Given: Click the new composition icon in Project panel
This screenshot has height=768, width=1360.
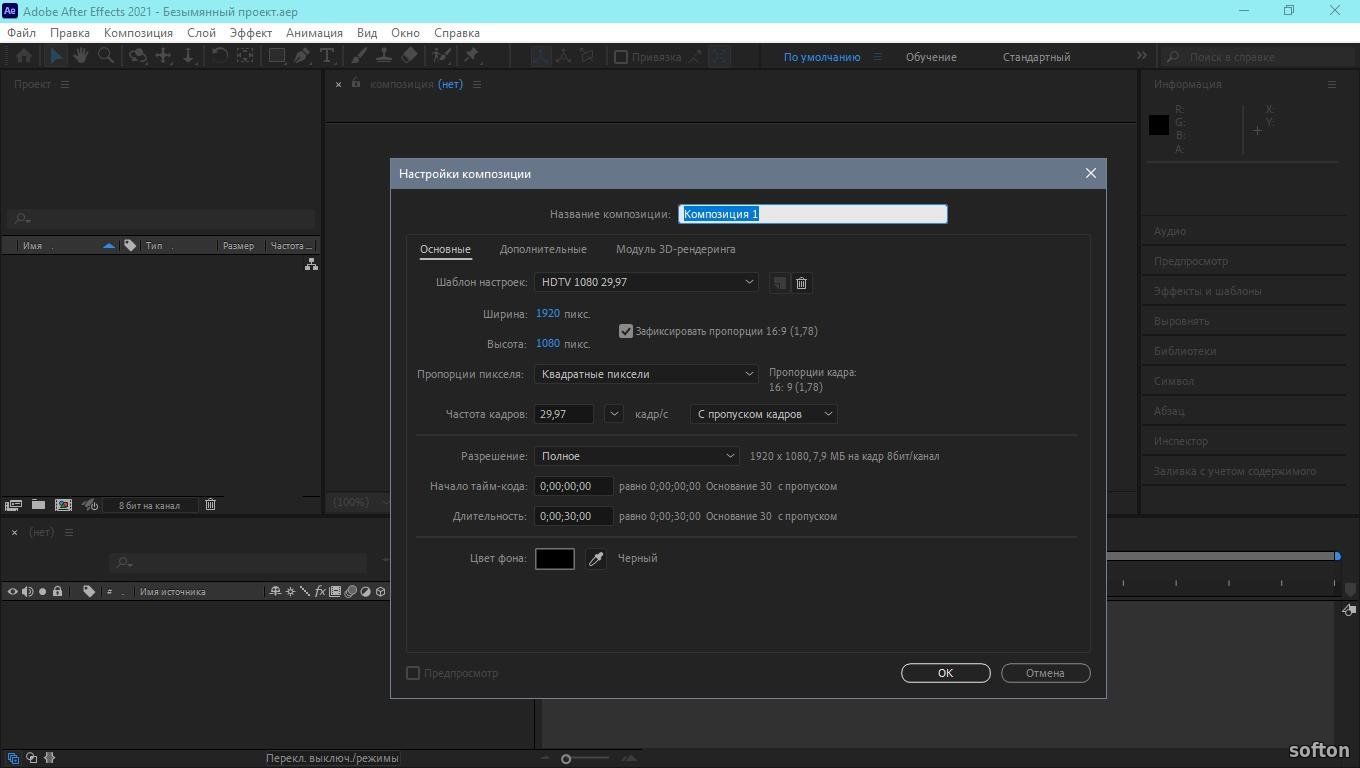Looking at the screenshot, I should pos(63,505).
